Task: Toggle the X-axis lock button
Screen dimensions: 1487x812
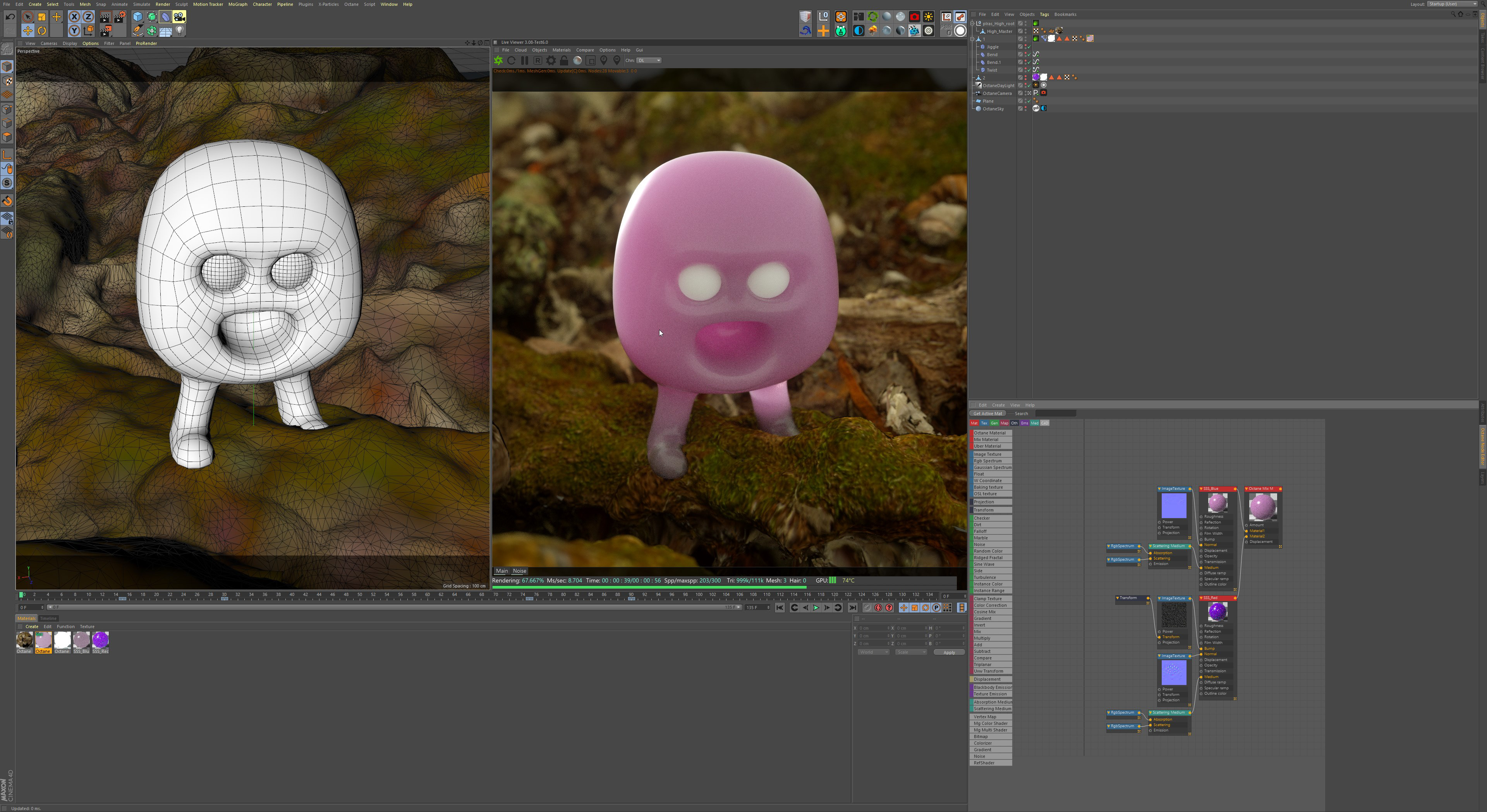Action: pos(74,17)
